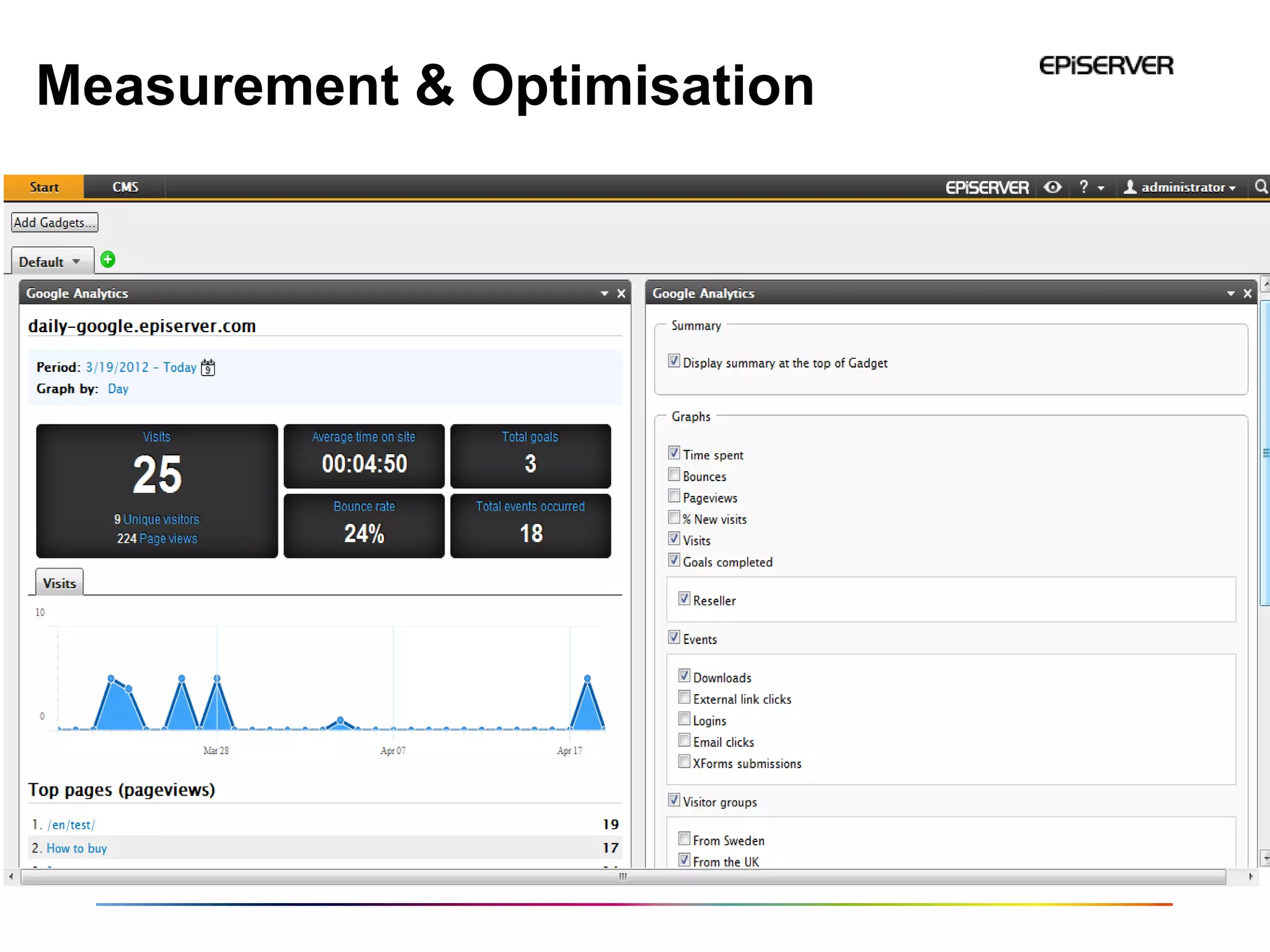Click the green plus add-tab icon
The height and width of the screenshot is (952, 1270).
pos(108,259)
